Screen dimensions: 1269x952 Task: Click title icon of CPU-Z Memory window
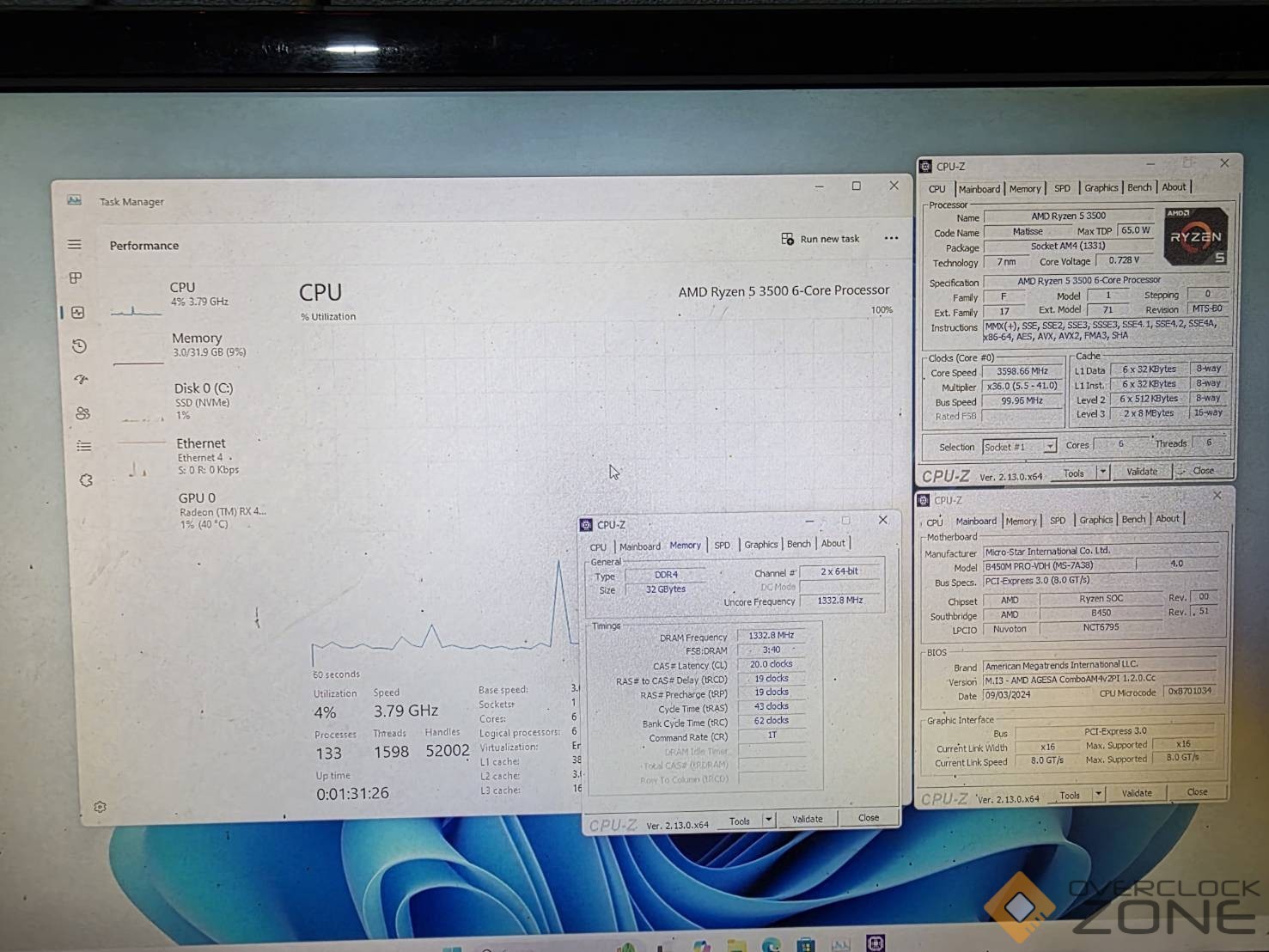tap(586, 525)
